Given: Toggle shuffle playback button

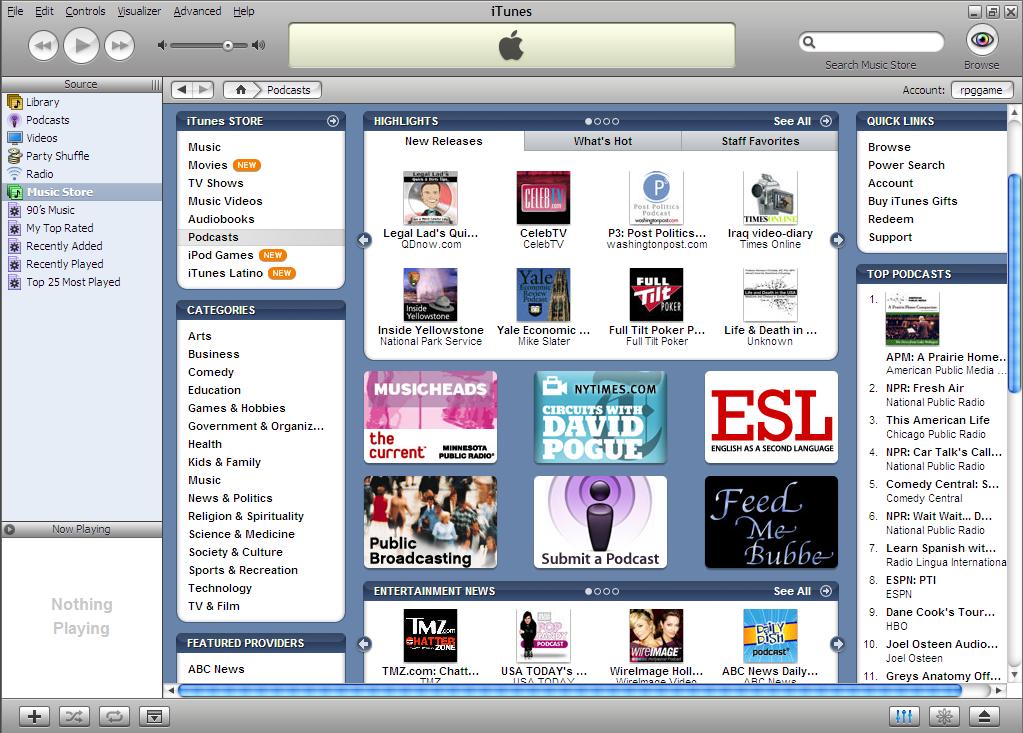Looking at the screenshot, I should (x=74, y=717).
